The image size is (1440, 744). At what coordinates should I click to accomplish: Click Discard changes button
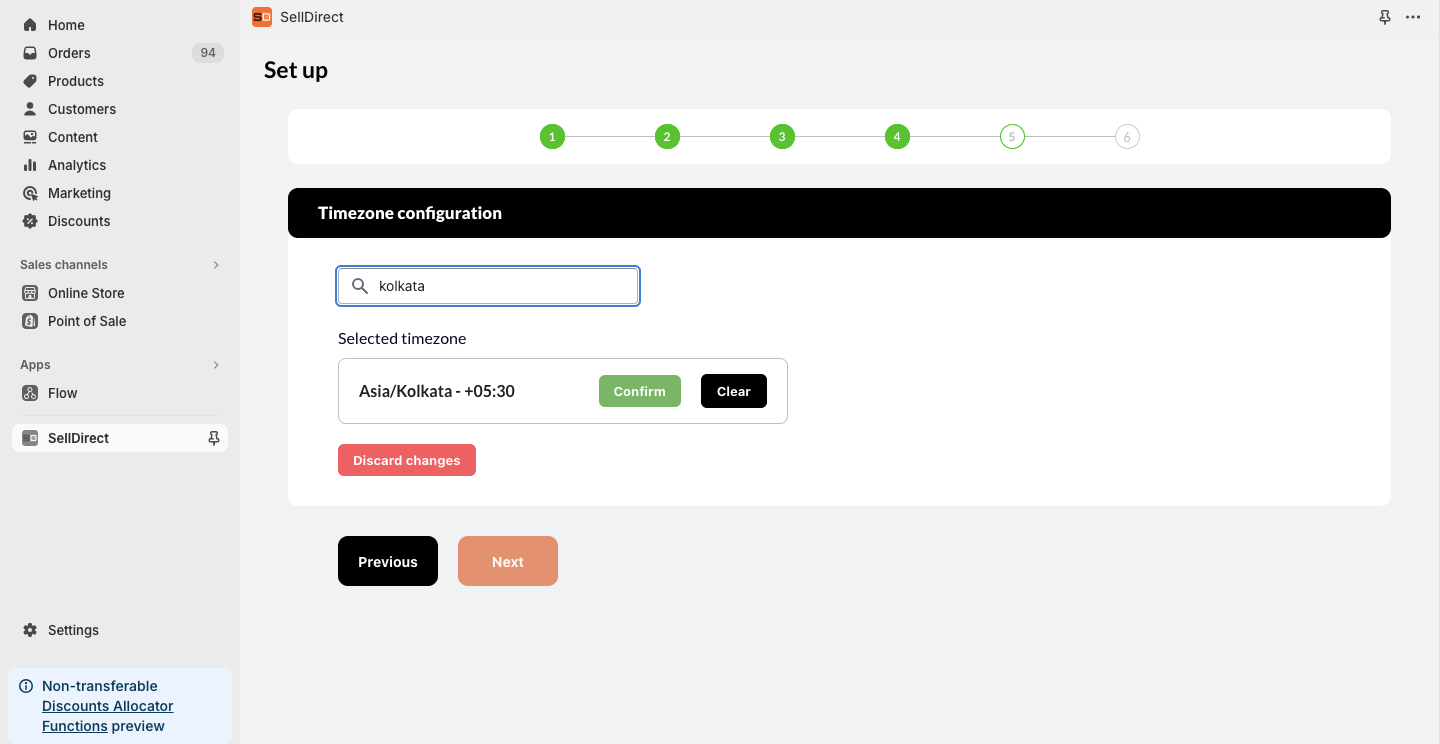tap(407, 460)
